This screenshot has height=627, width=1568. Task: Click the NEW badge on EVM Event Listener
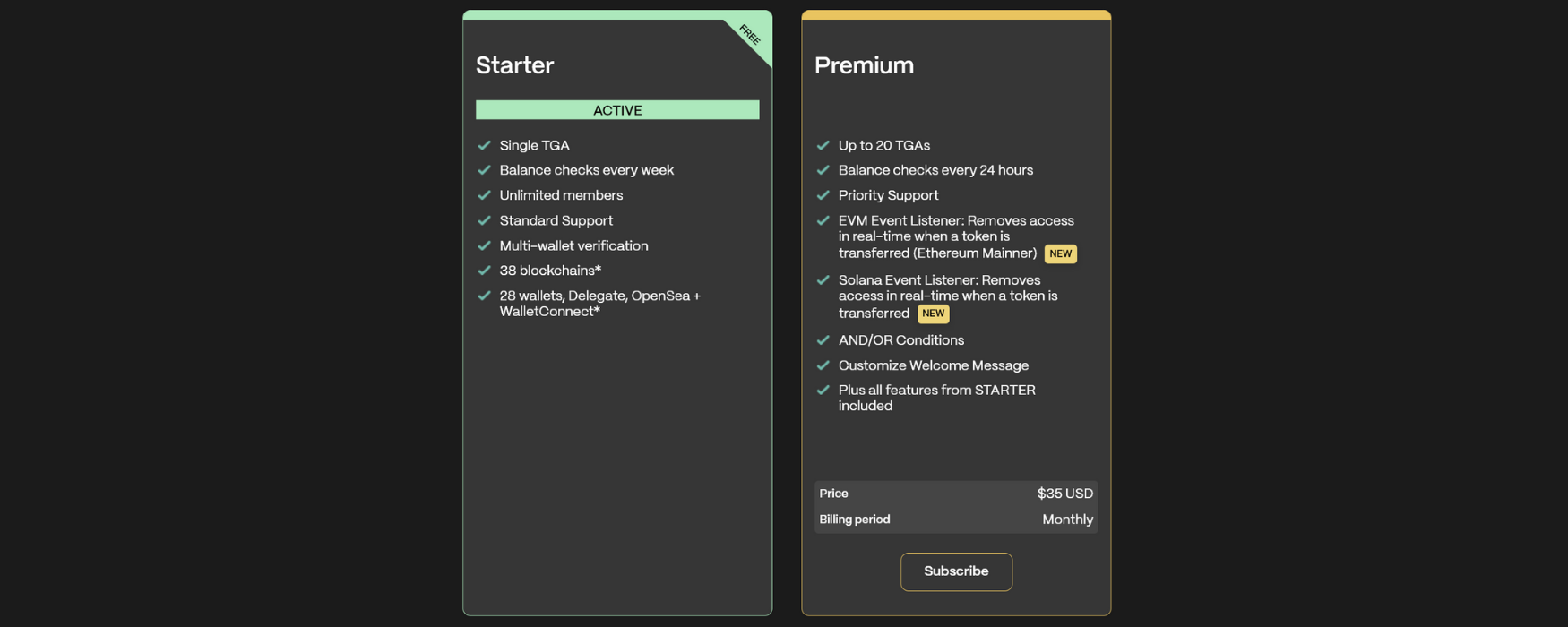[x=1060, y=253]
